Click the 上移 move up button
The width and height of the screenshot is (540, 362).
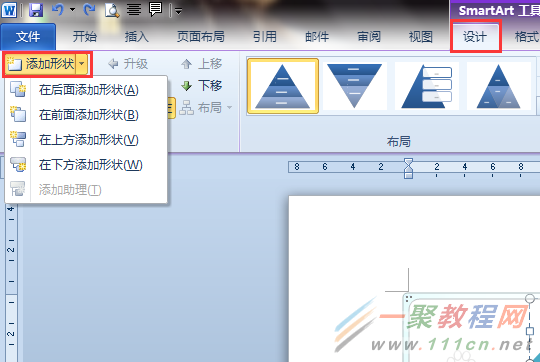pos(201,64)
